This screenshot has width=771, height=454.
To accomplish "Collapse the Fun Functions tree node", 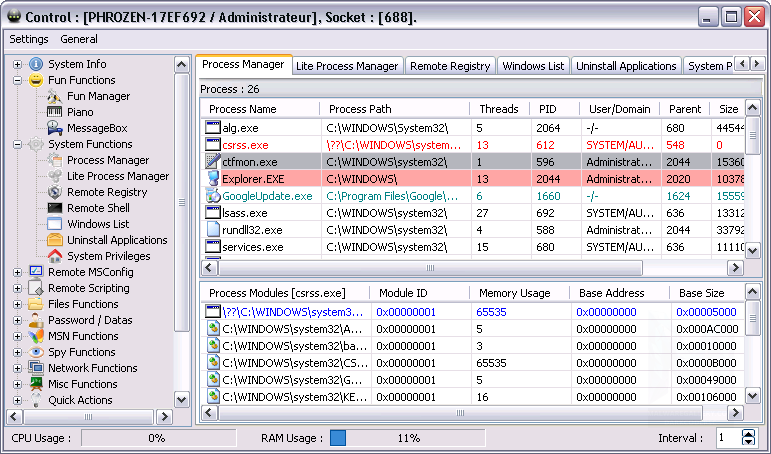I will pyautogui.click(x=18, y=80).
